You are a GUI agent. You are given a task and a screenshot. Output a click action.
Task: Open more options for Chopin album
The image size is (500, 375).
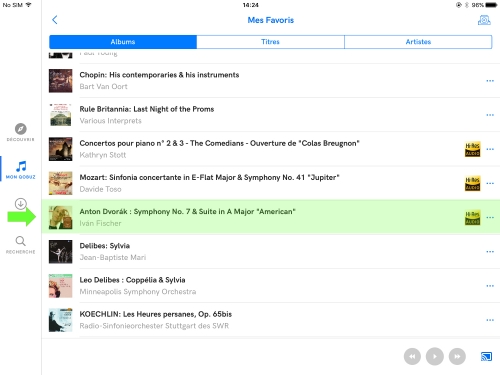(490, 81)
